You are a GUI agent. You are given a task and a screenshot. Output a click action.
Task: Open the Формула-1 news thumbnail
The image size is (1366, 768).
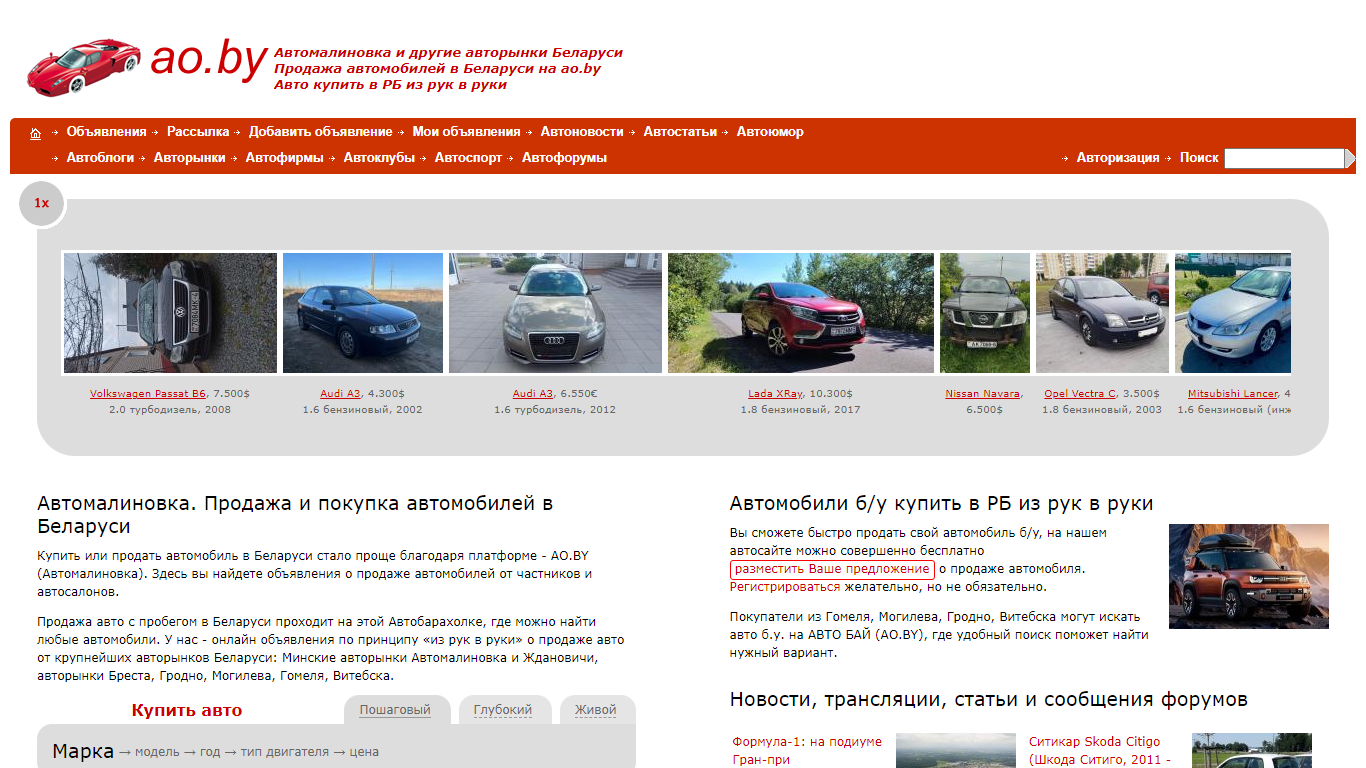(955, 751)
